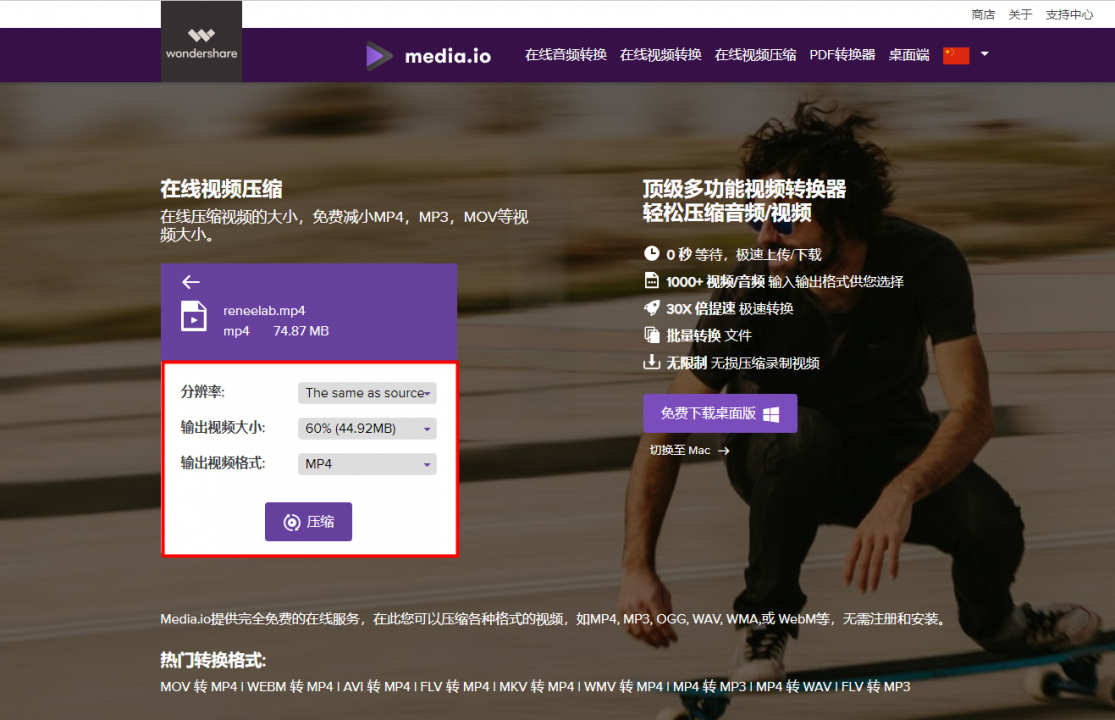Screen dimensions: 1115x720
Task: Click the WEBM 转 MP4 link
Action: click(290, 687)
